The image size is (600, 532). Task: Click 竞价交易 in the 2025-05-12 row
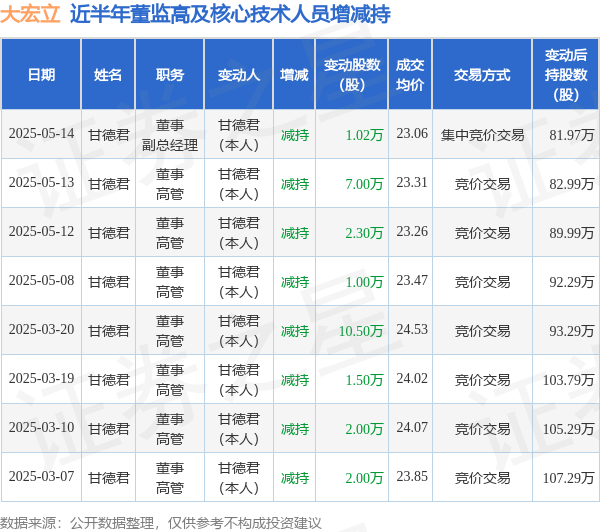coord(482,233)
